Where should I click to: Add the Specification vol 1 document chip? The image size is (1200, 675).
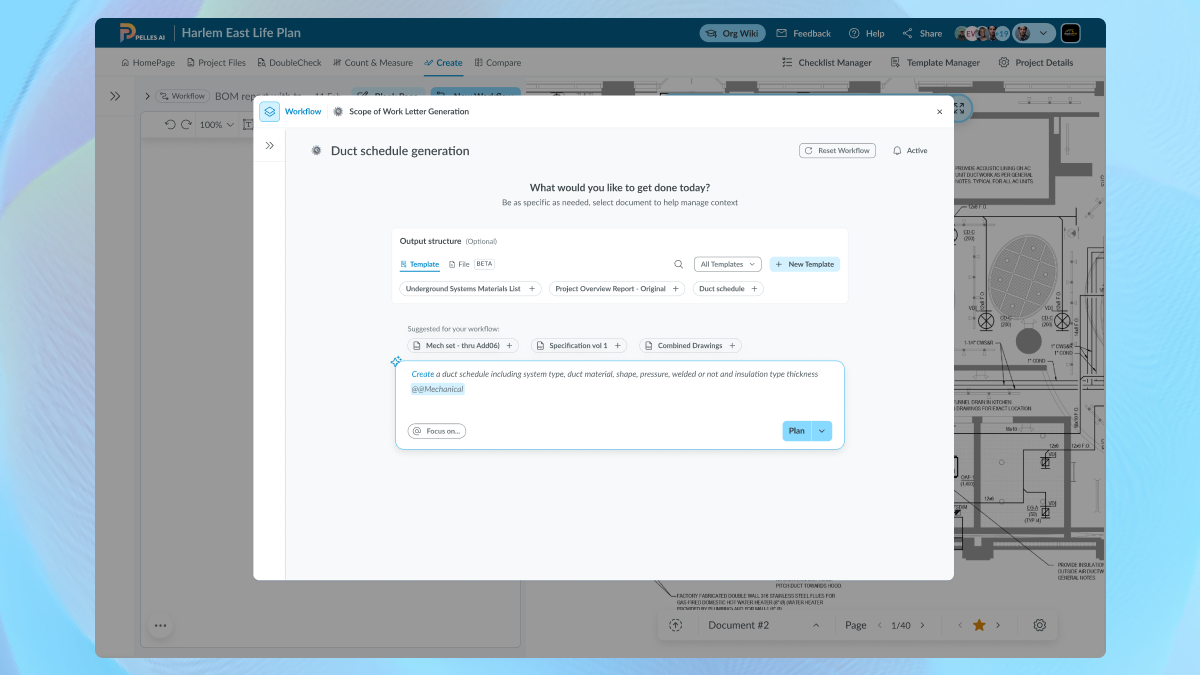(579, 346)
